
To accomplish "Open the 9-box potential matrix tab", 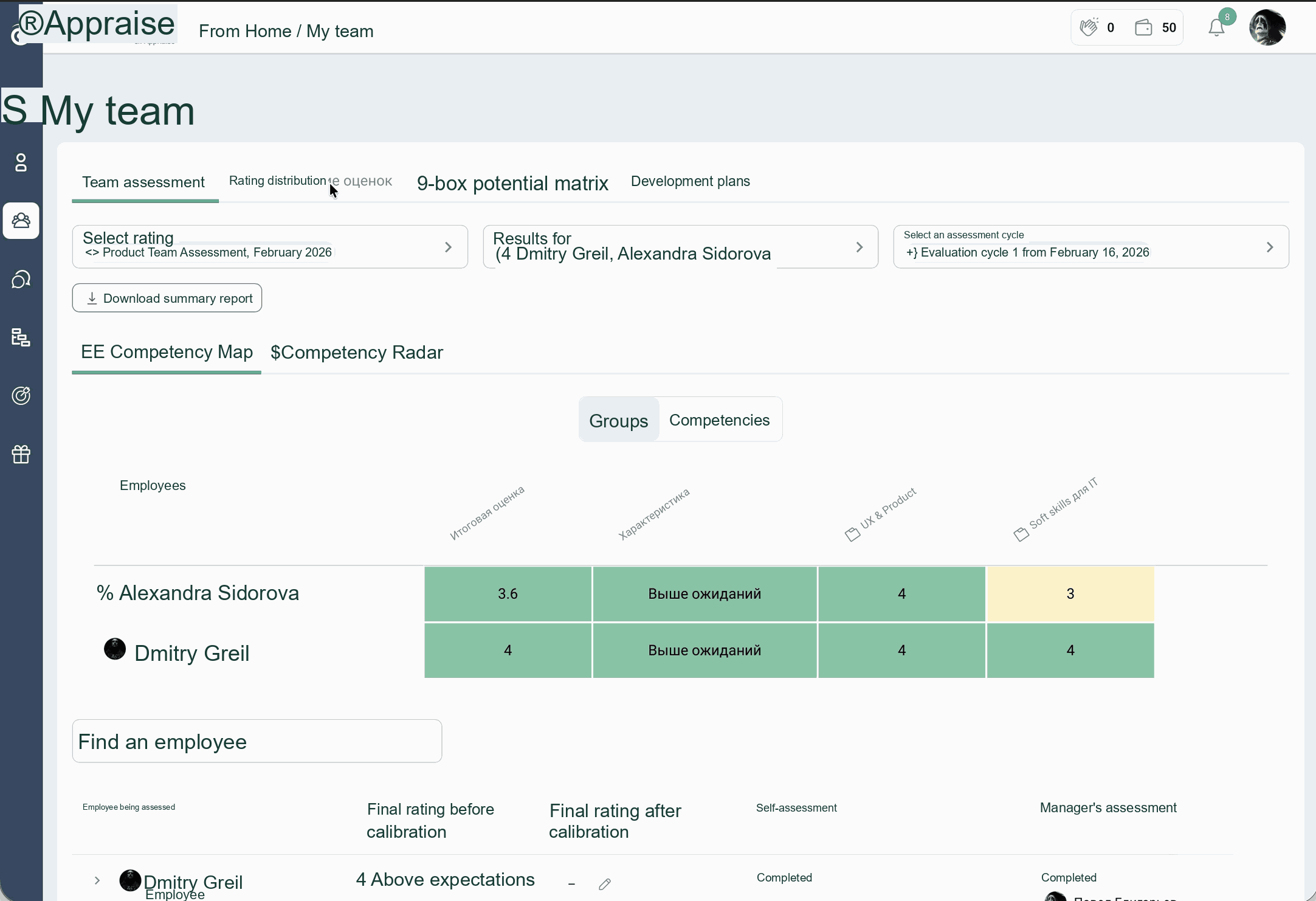I will (512, 183).
